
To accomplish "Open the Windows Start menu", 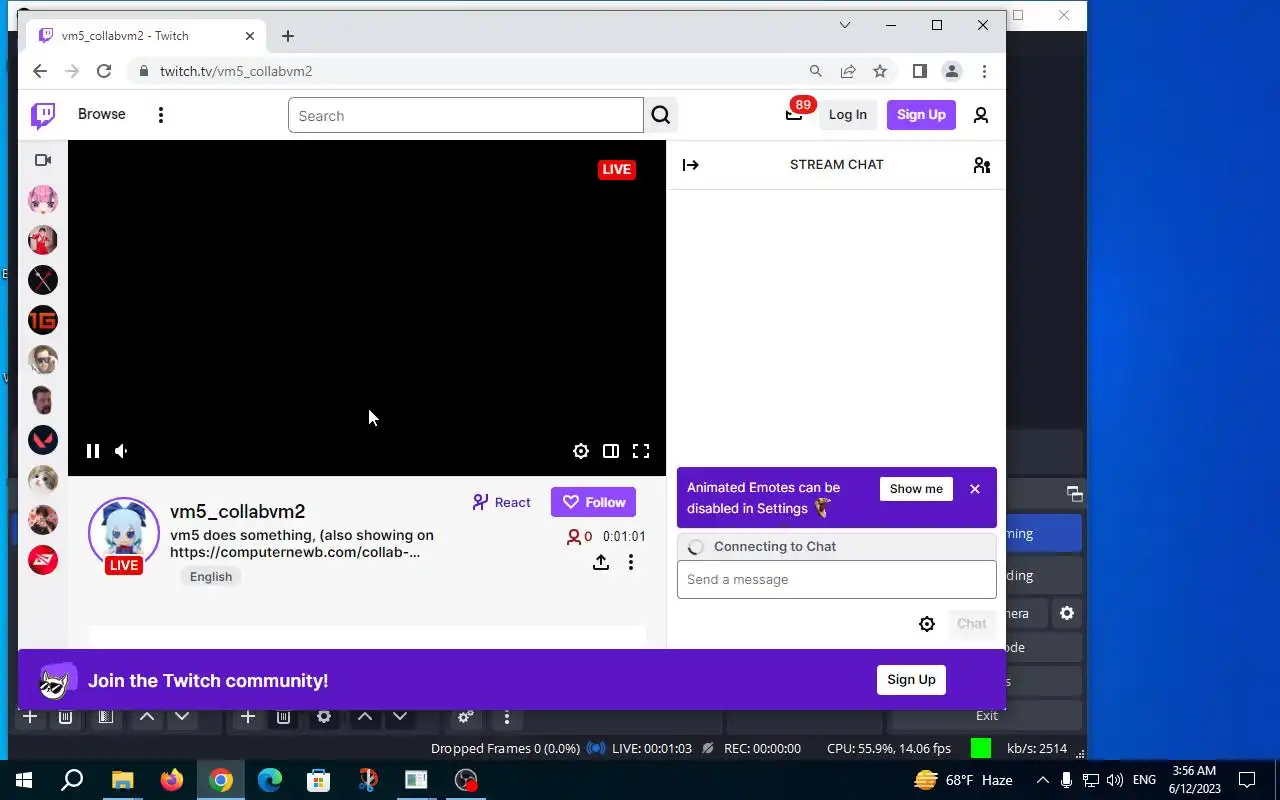I will [24, 780].
